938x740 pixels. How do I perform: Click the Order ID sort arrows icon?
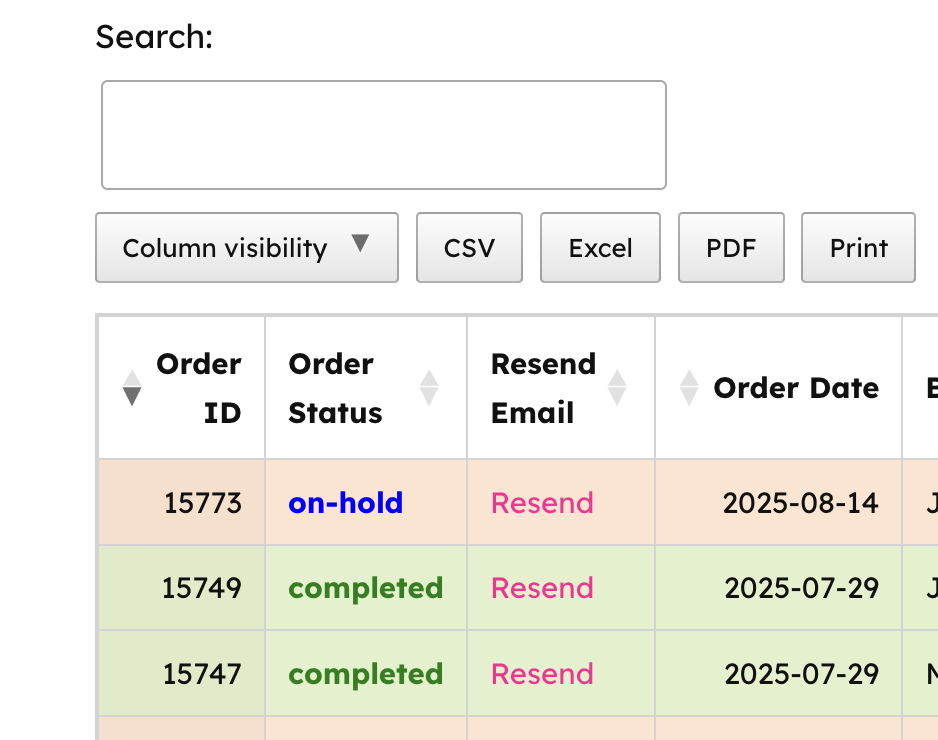click(131, 388)
